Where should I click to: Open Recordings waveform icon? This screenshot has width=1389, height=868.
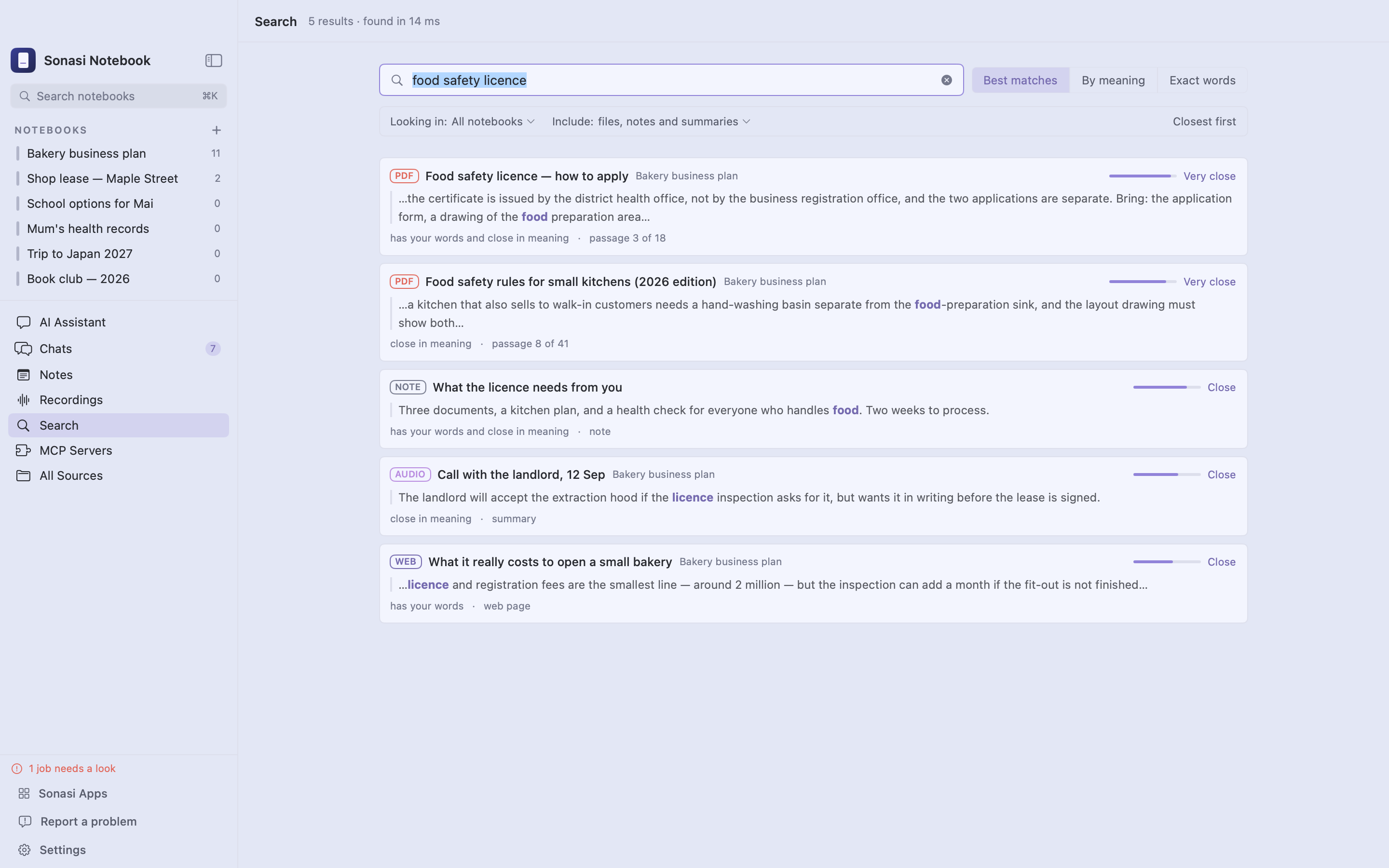pos(24,400)
